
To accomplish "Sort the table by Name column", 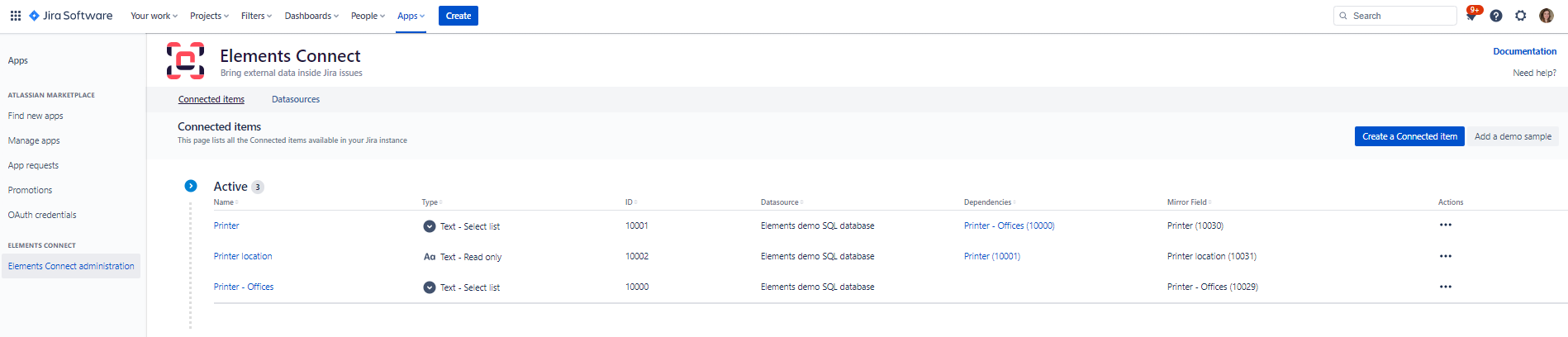I will pos(225,202).
